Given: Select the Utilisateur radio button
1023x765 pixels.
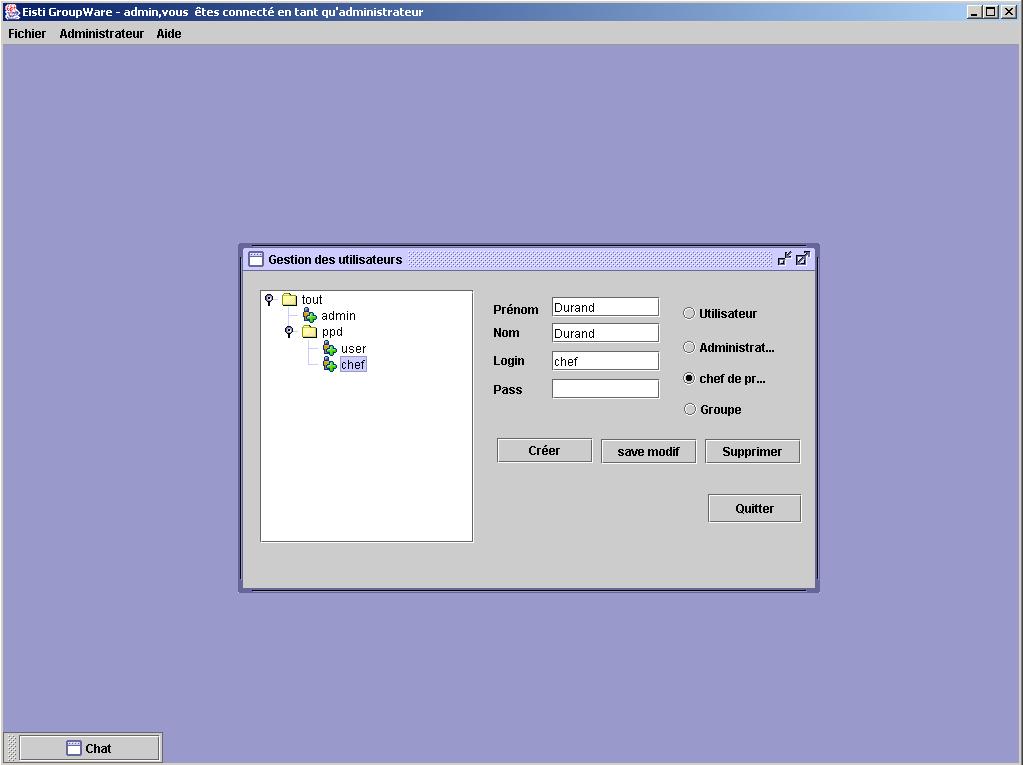Looking at the screenshot, I should [x=689, y=314].
